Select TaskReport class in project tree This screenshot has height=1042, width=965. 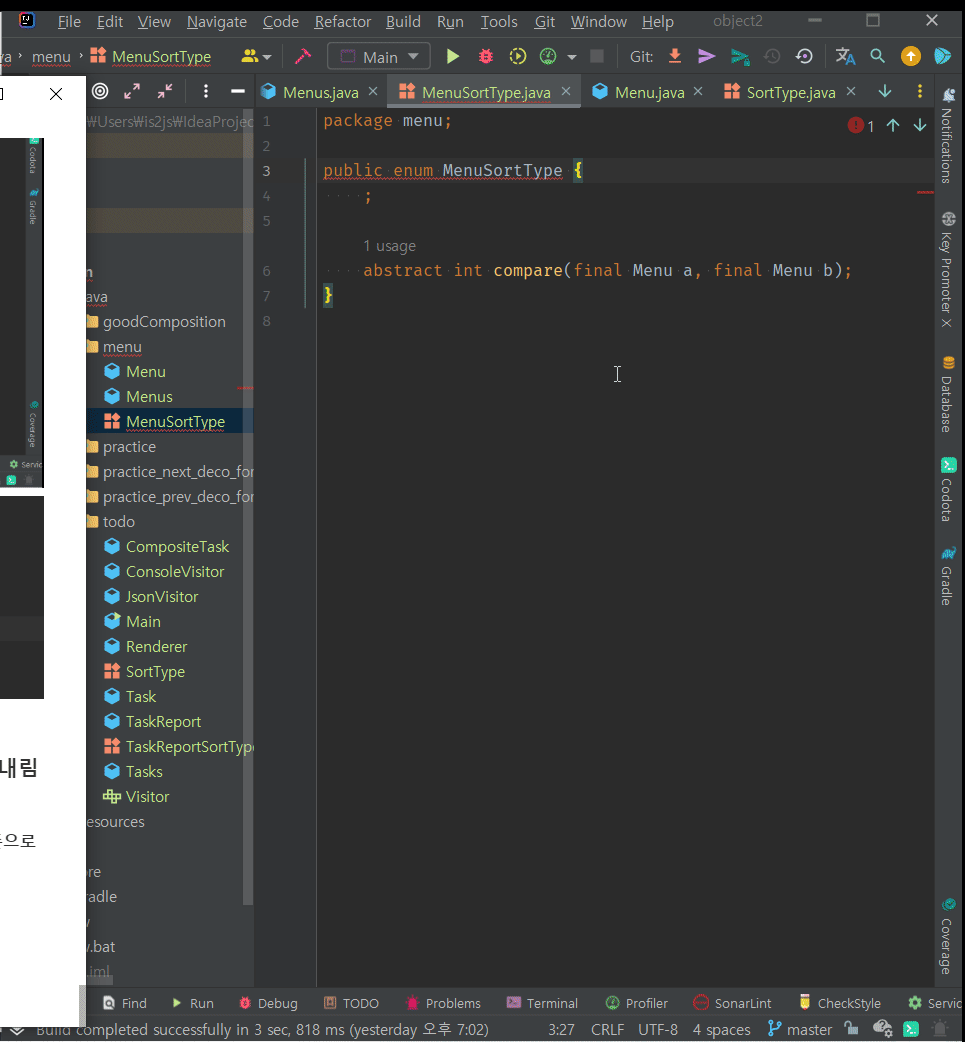[163, 722]
